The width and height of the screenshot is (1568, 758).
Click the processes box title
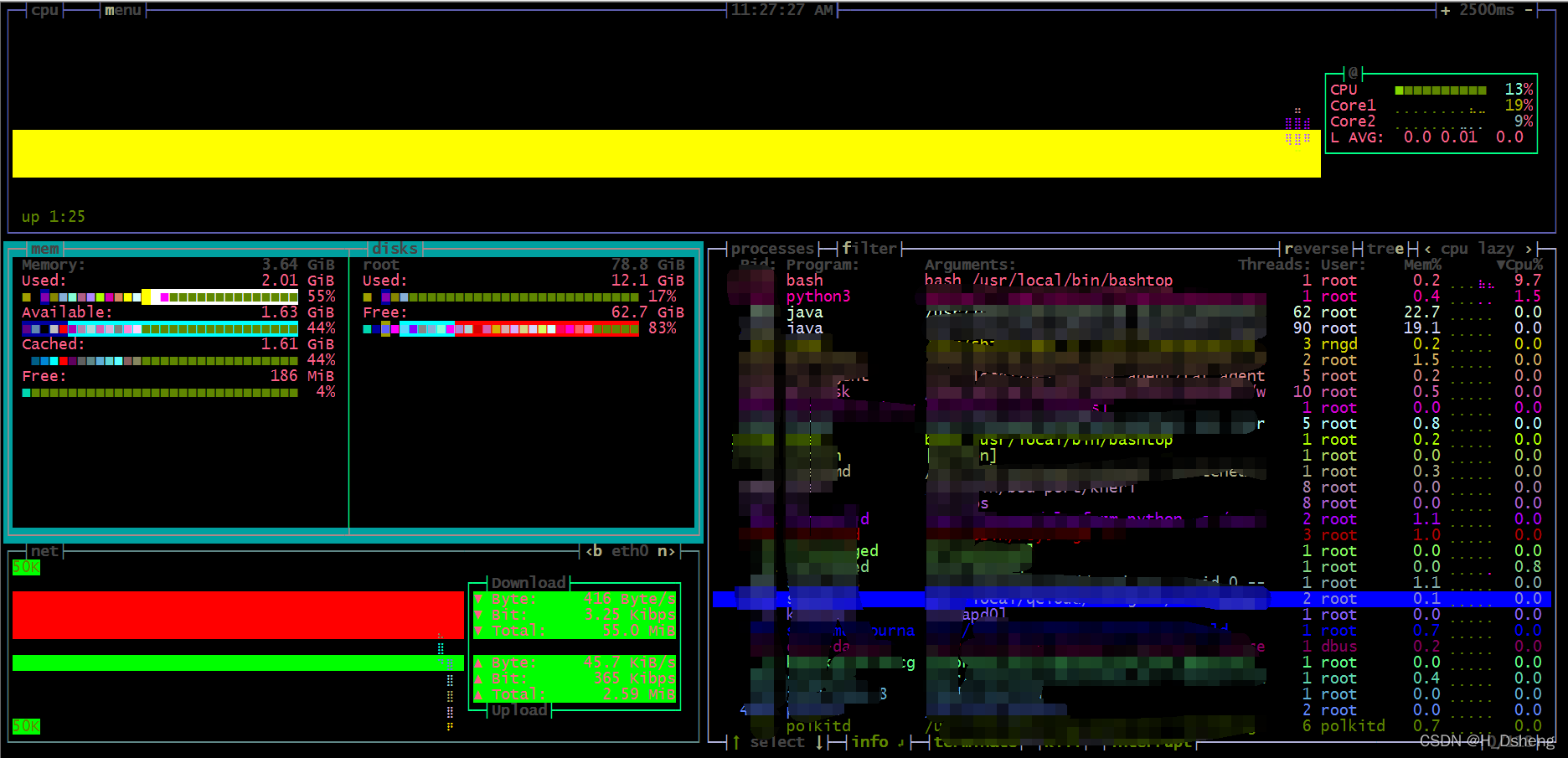pos(772,249)
